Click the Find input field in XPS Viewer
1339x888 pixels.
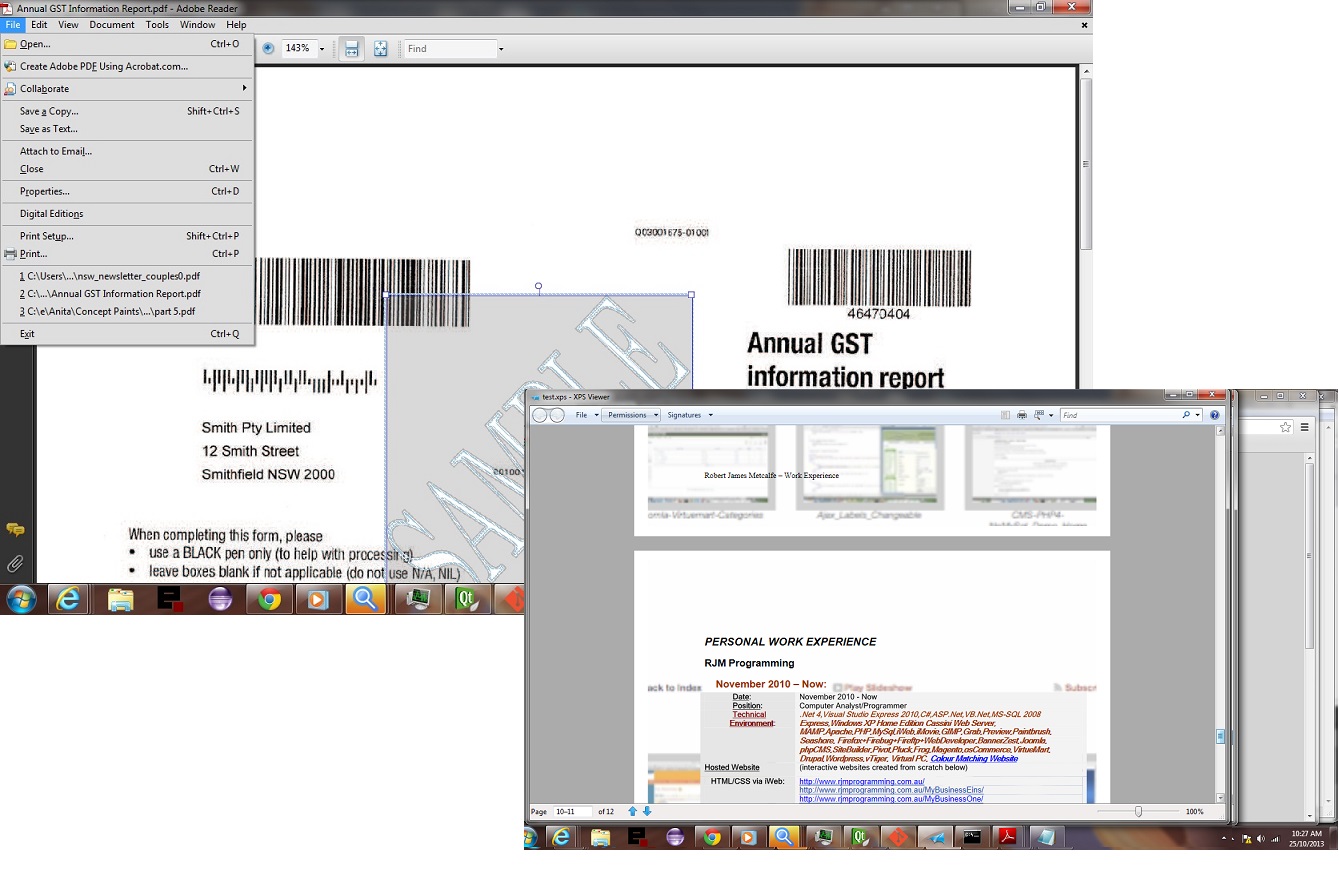tap(1120, 415)
